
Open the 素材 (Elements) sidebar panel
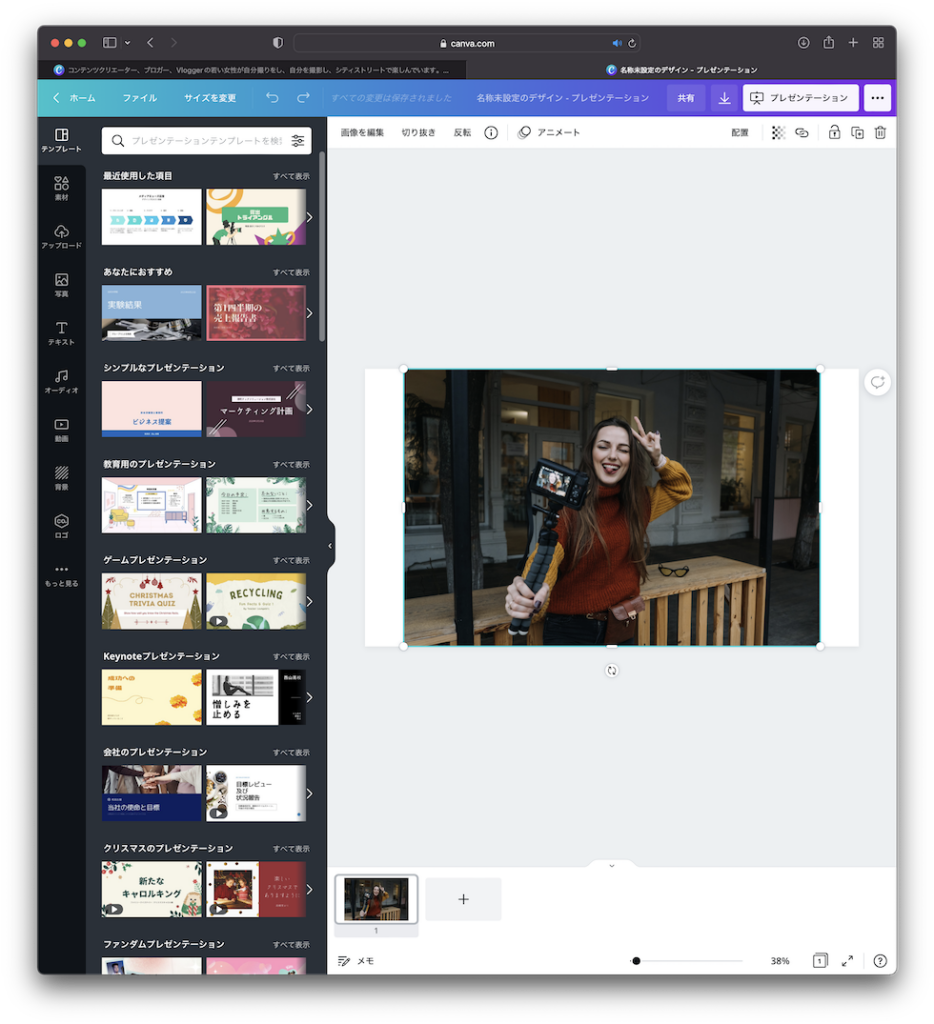coord(61,188)
